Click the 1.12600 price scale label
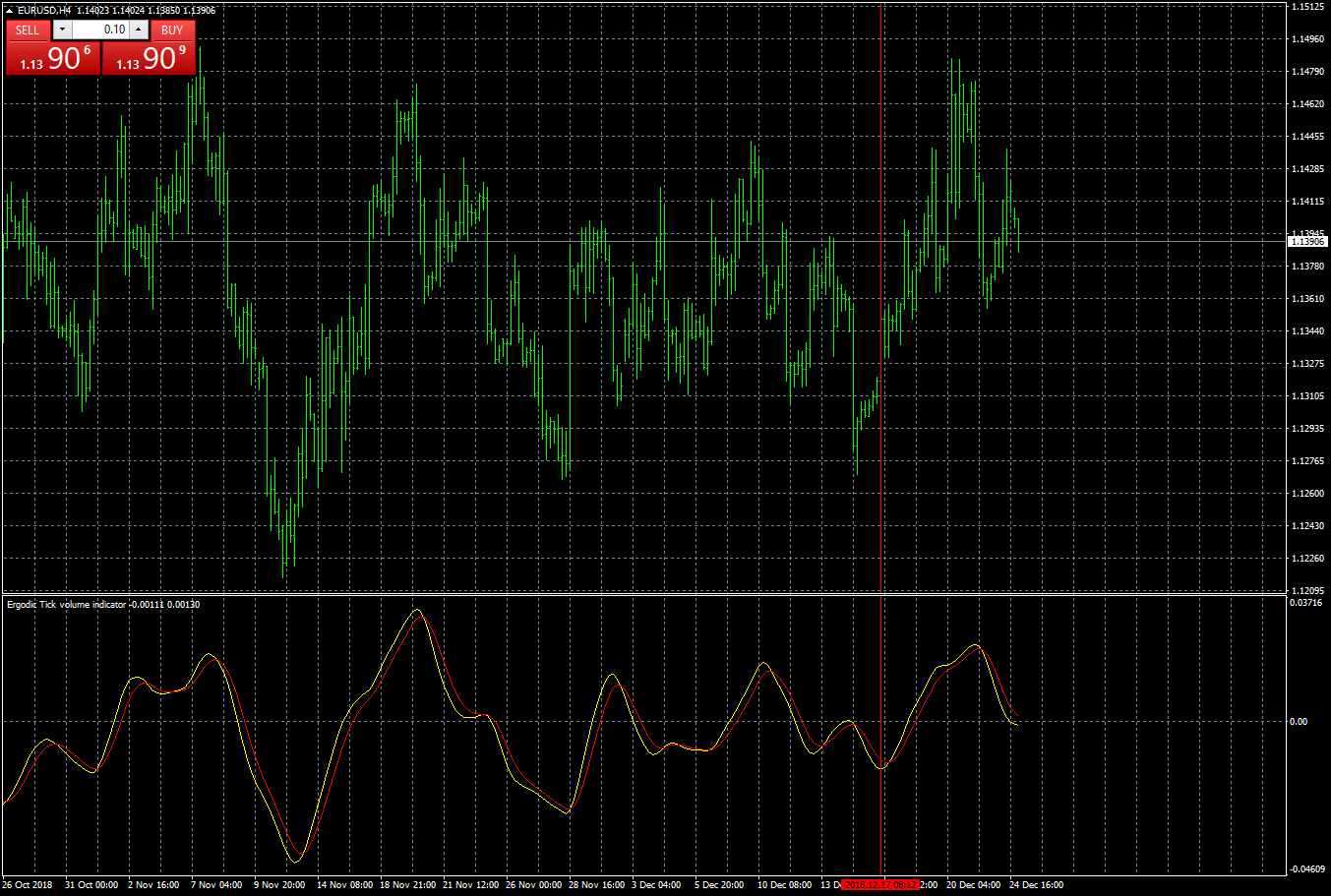The width and height of the screenshot is (1331, 896). (1307, 494)
